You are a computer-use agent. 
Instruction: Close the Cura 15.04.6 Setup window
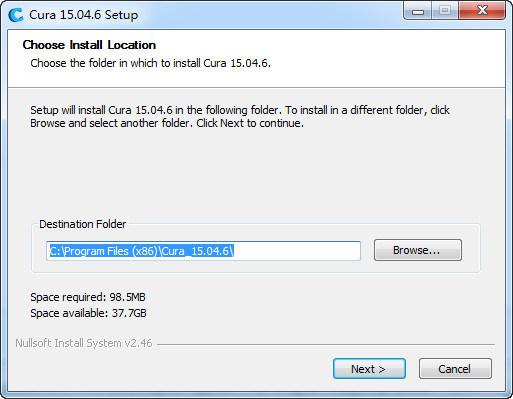(x=482, y=11)
